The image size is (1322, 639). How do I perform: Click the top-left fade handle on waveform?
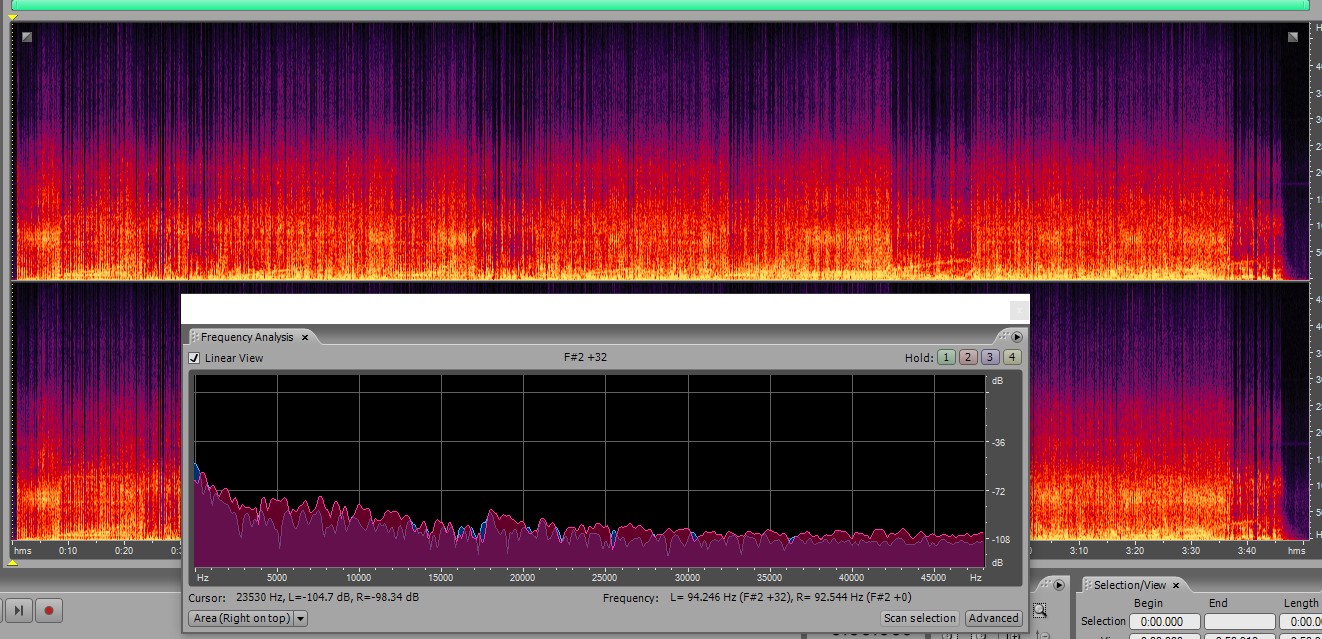click(27, 37)
